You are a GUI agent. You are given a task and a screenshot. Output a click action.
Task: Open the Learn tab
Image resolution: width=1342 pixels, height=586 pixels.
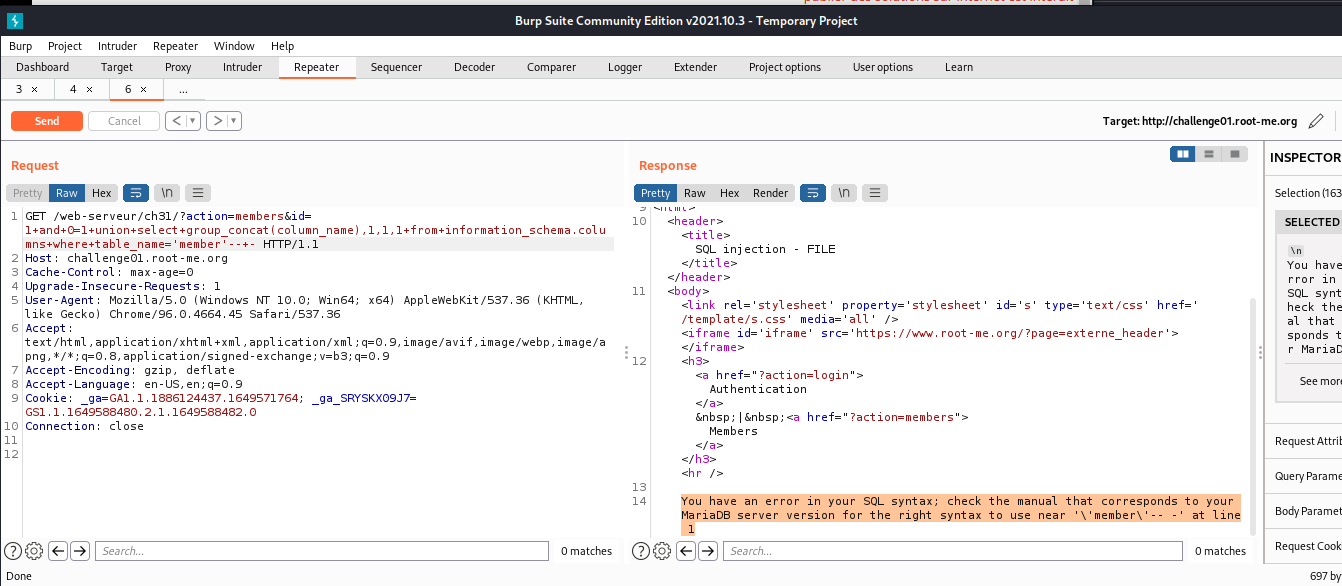[x=959, y=67]
